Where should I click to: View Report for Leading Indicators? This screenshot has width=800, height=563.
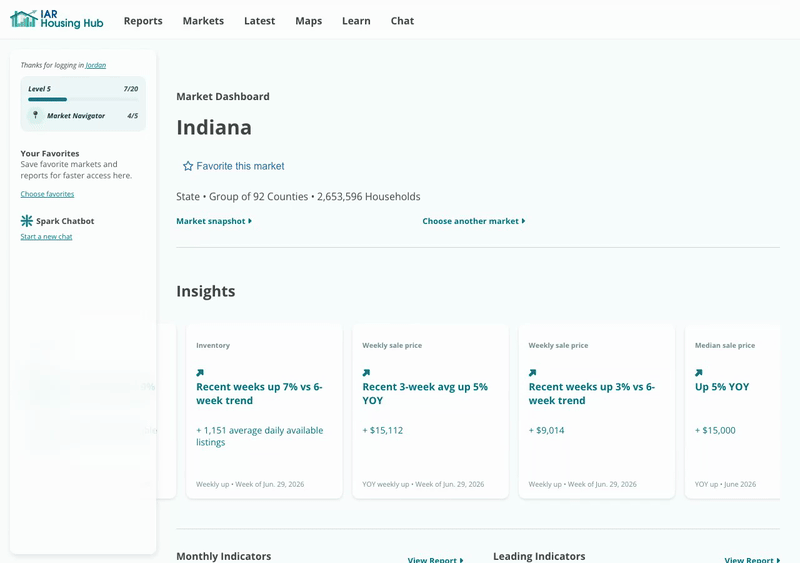752,559
